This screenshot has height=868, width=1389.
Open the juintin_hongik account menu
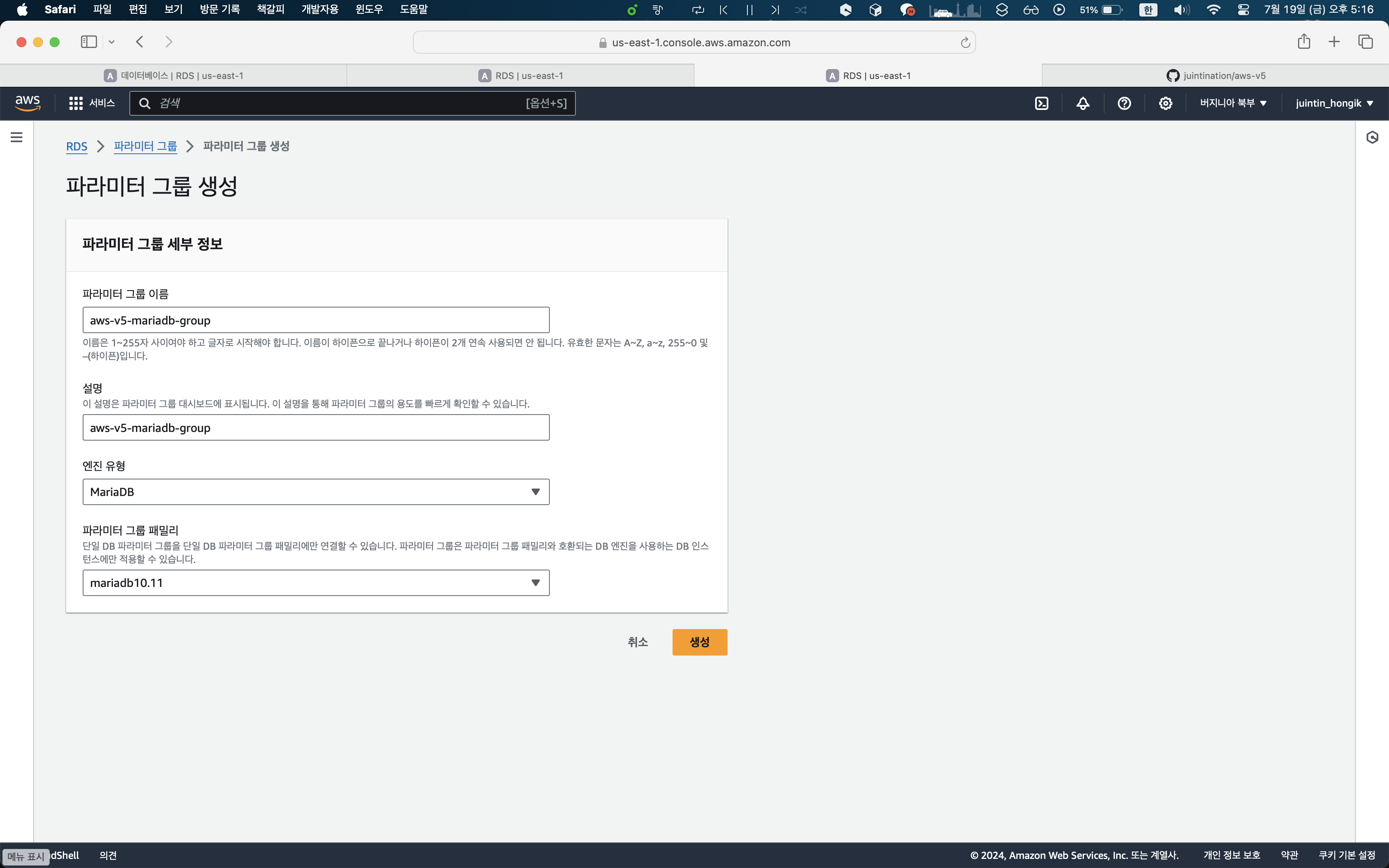pyautogui.click(x=1334, y=103)
